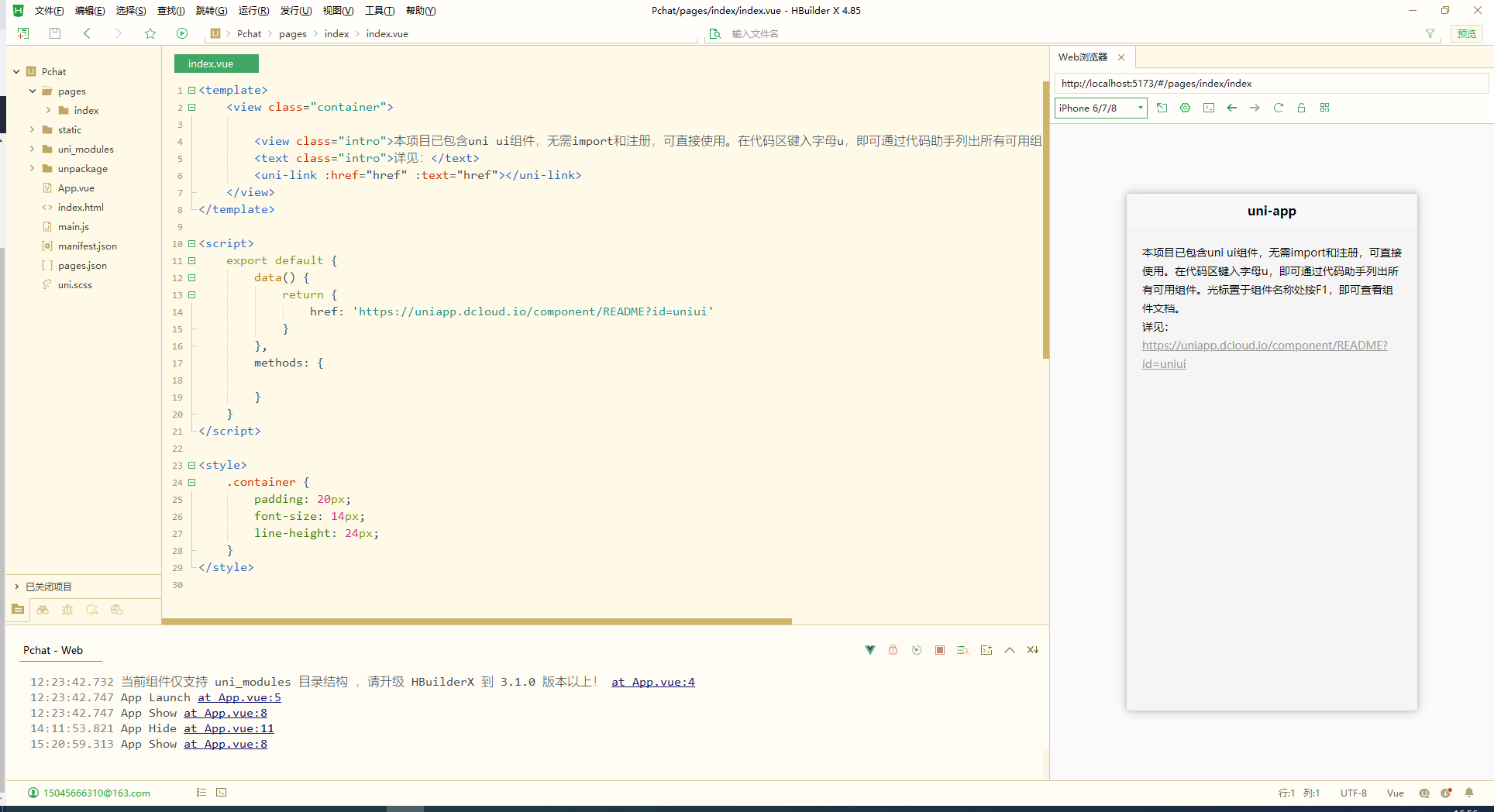Click the 预览 preview button
Image resolution: width=1494 pixels, height=812 pixels.
click(x=1466, y=33)
